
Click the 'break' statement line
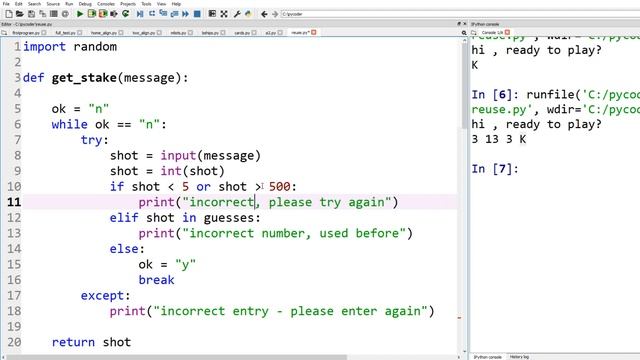156,280
